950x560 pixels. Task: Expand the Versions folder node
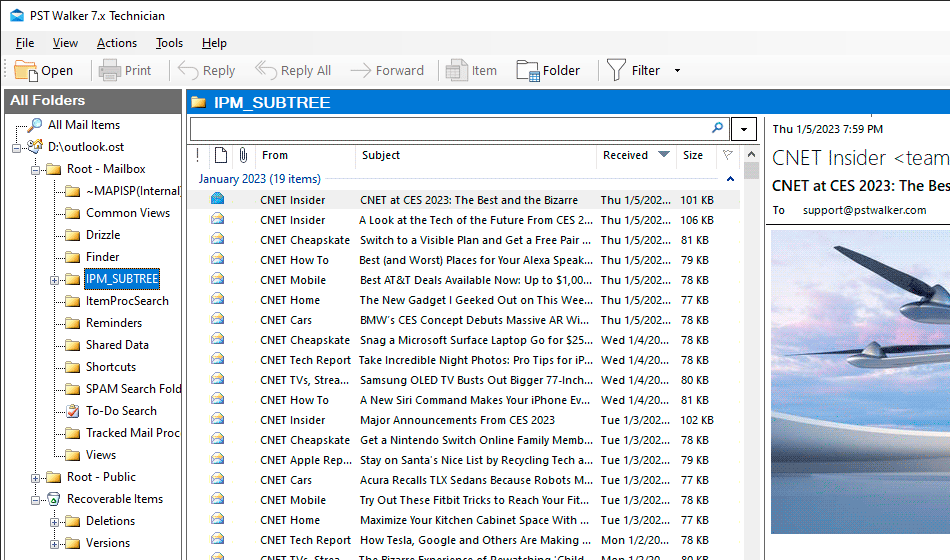(x=55, y=544)
